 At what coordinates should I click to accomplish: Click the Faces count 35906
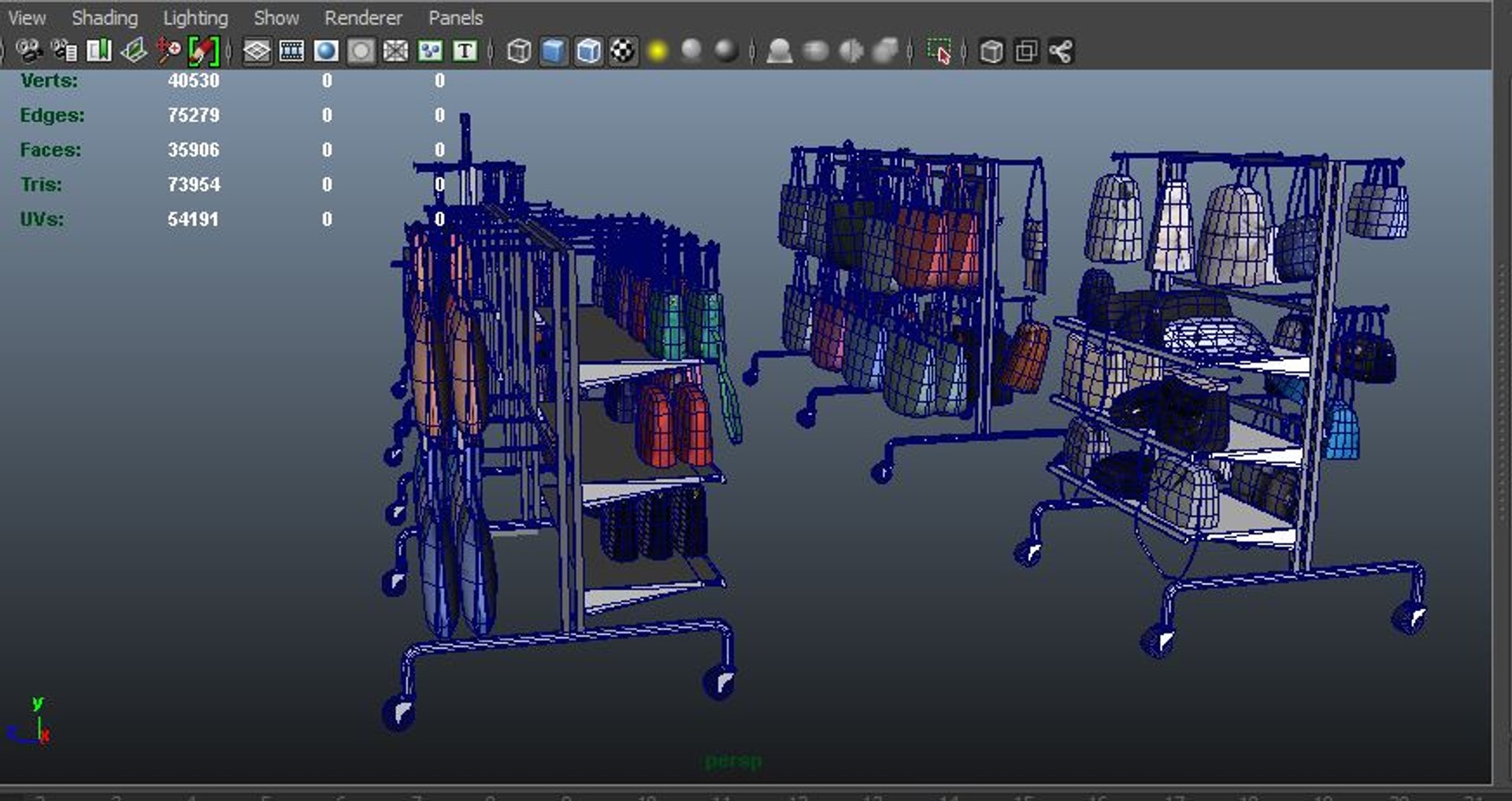pos(193,150)
